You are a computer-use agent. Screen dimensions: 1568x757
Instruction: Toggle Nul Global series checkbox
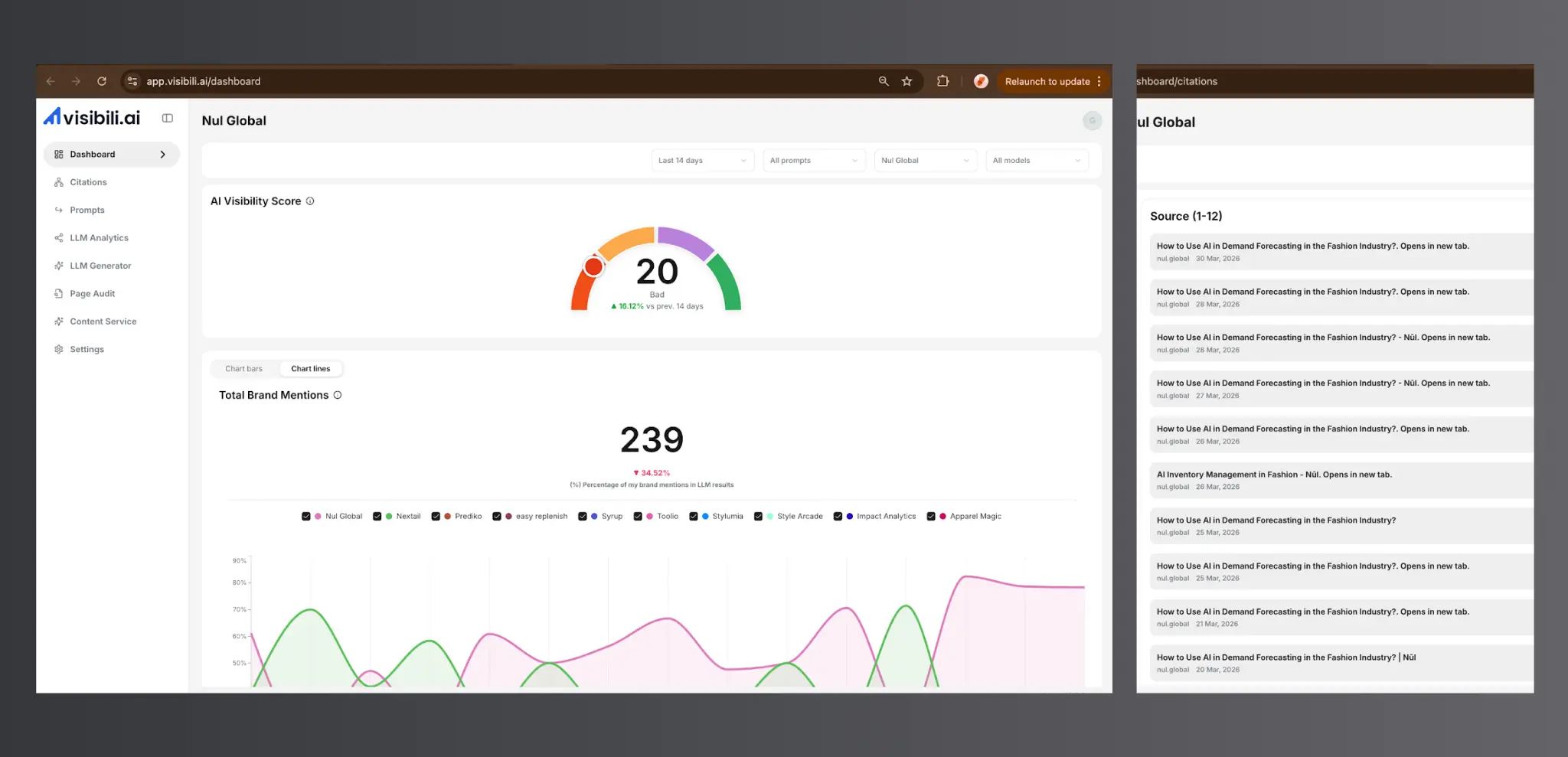coord(306,517)
